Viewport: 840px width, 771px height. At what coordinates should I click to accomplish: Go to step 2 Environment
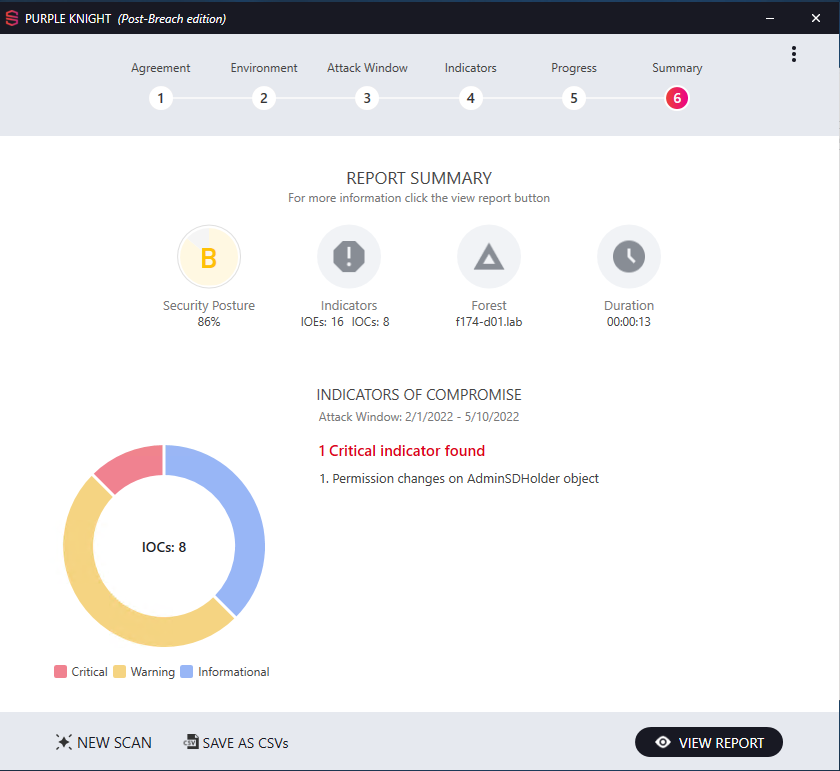pos(264,99)
